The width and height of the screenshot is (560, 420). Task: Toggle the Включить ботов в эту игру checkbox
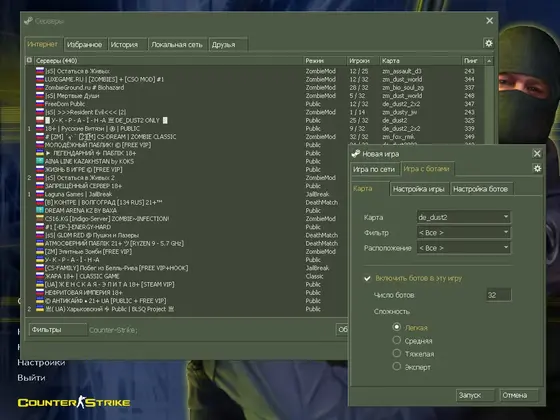click(x=367, y=278)
